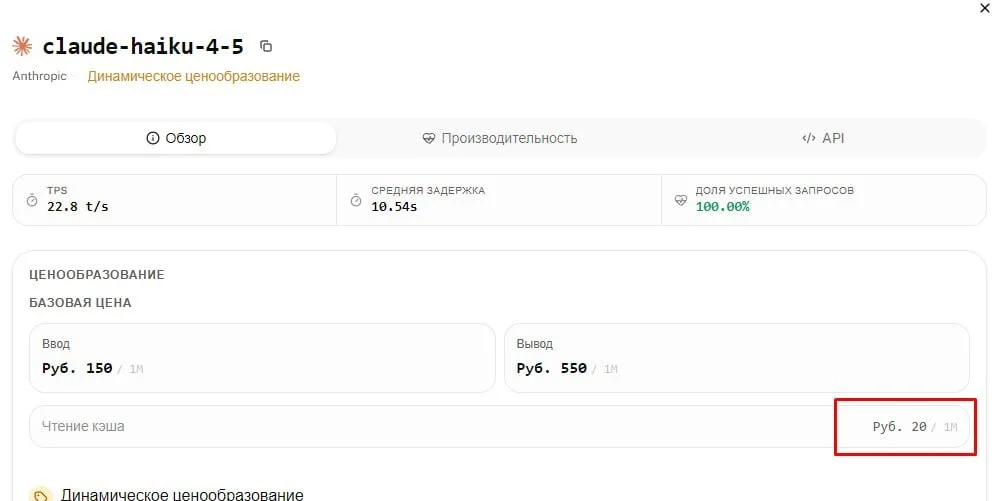
Task: Copy the claude-haiku-4-5 model name
Action: [266, 46]
